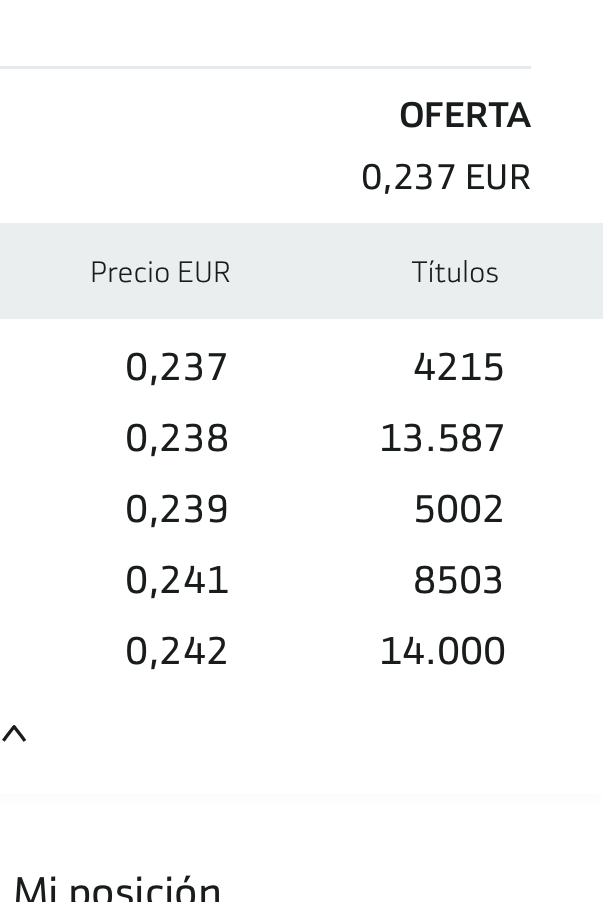Click the 13.587 titles amount
Screen dimensions: 603x902
pos(442,438)
